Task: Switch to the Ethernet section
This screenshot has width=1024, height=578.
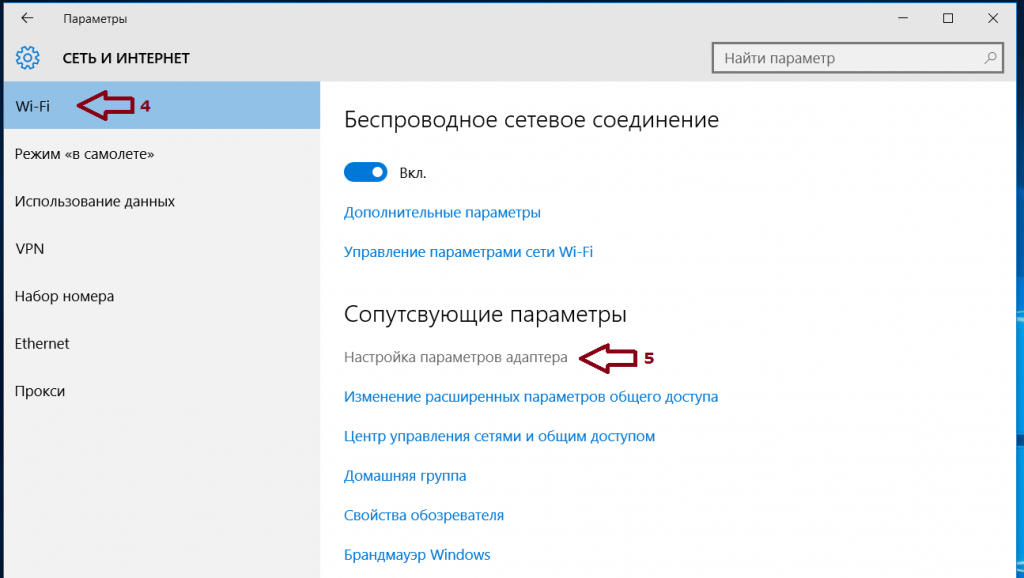Action: (42, 343)
